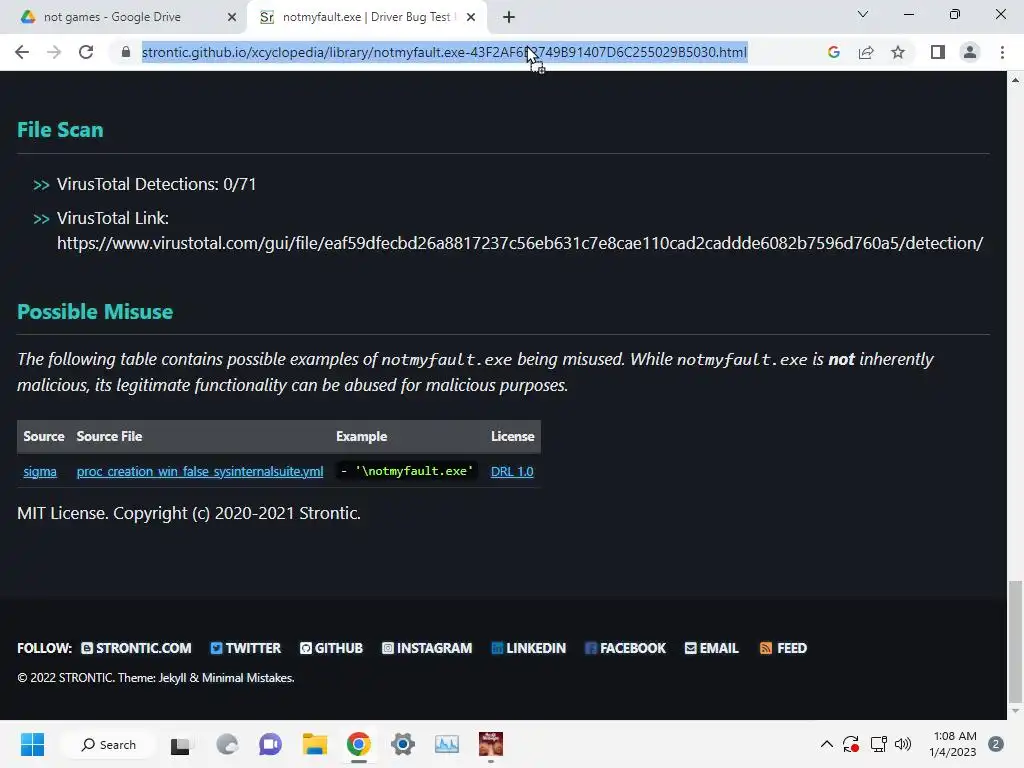Open the Chat app on the taskbar

point(270,744)
